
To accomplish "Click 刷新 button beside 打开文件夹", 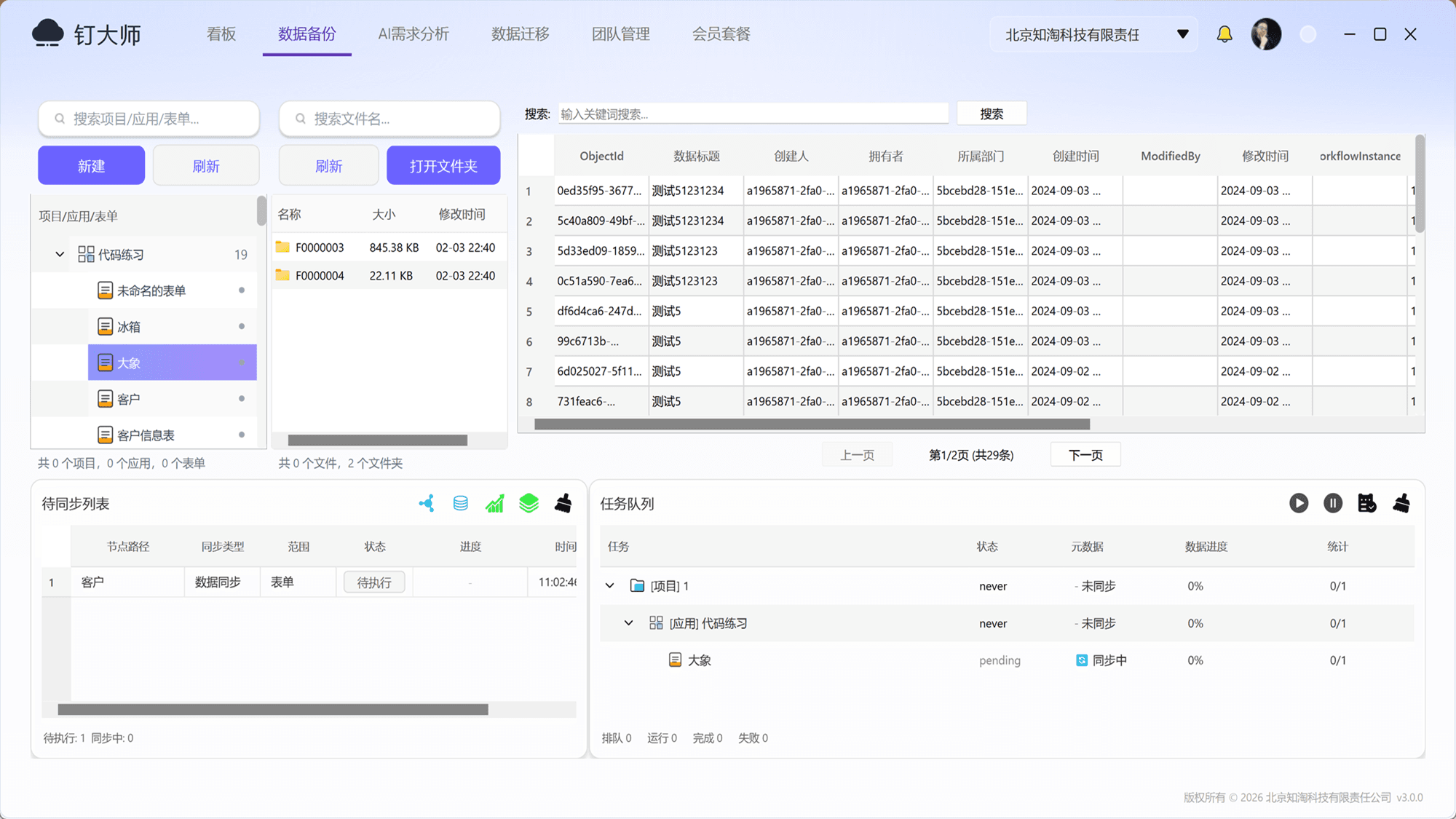I will [329, 166].
